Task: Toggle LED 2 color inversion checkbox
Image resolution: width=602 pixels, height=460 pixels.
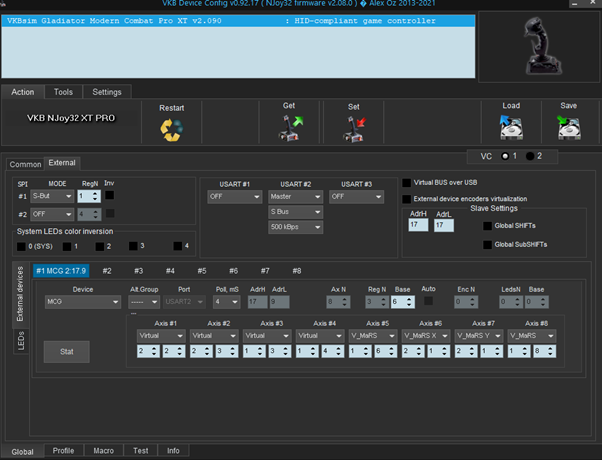Action: click(100, 246)
